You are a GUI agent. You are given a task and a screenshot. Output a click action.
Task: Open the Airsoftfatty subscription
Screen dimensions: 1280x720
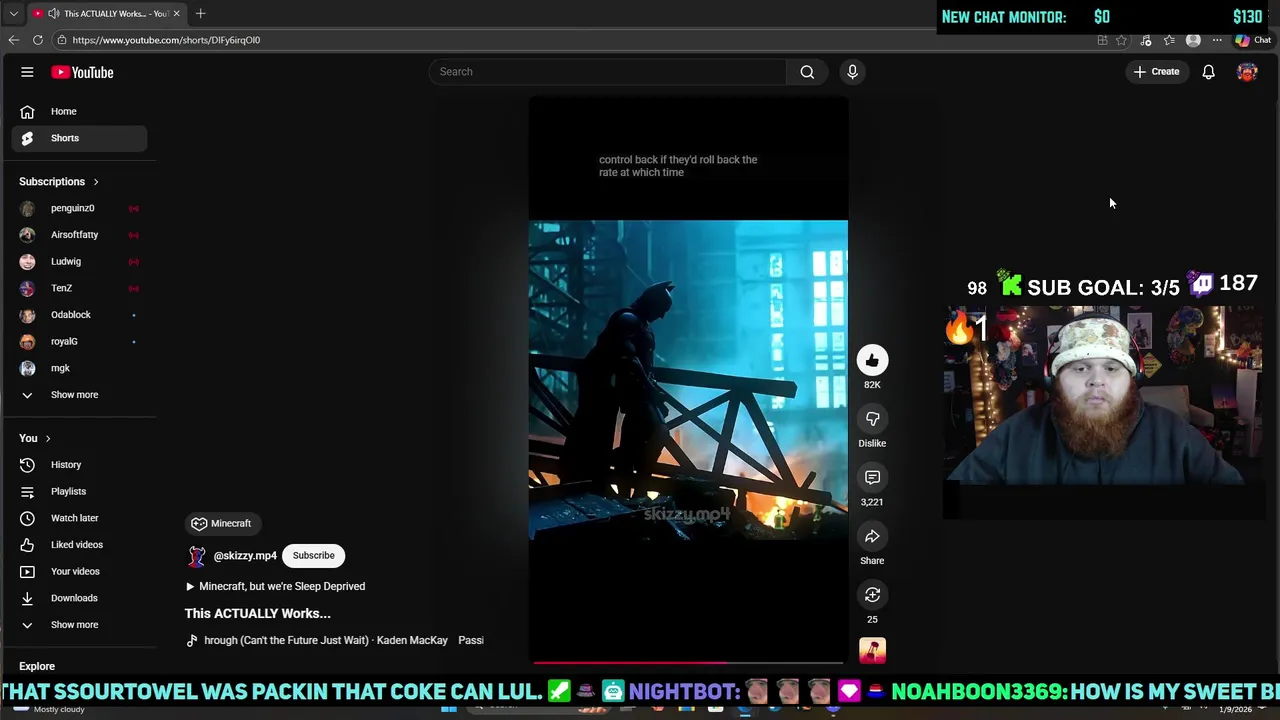[79, 235]
